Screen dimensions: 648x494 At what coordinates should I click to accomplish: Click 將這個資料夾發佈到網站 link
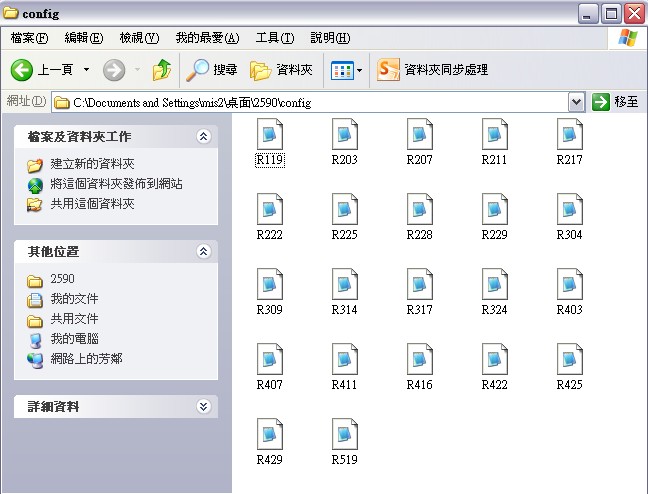pos(116,184)
